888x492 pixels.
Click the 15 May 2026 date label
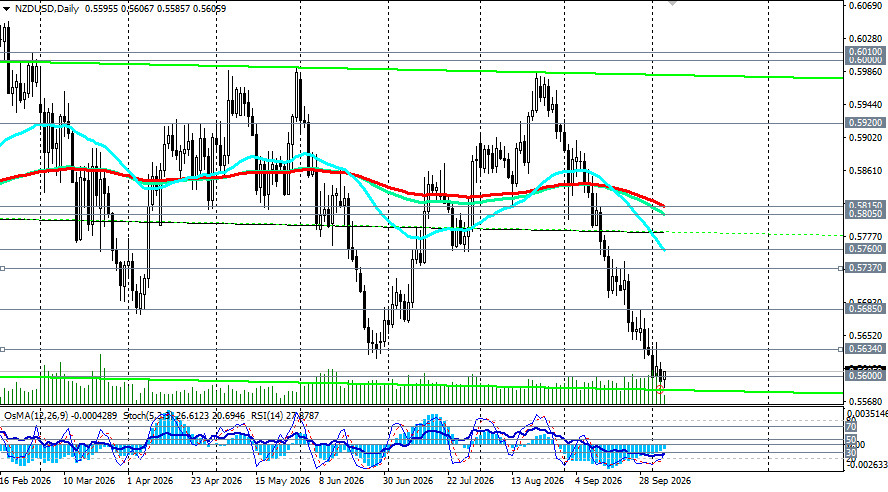pyautogui.click(x=282, y=481)
